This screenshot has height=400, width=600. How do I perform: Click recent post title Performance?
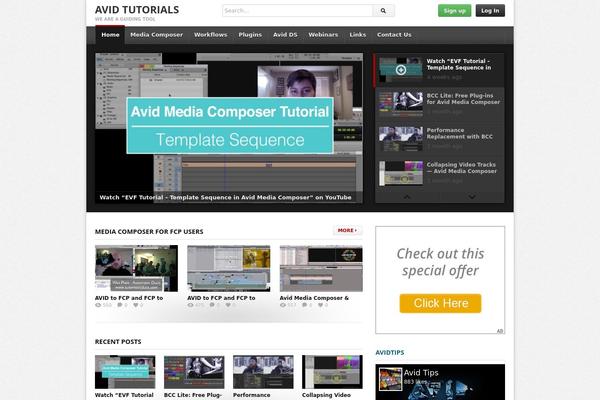pos(251,395)
